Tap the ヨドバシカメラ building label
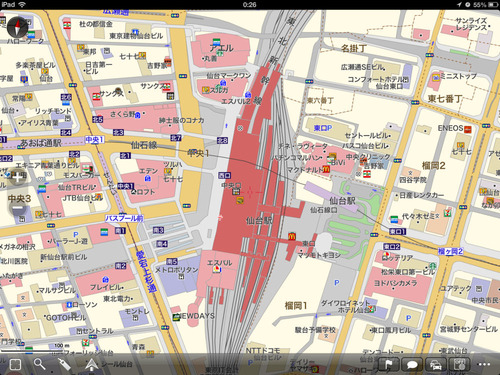The image size is (500, 375). tap(396, 283)
